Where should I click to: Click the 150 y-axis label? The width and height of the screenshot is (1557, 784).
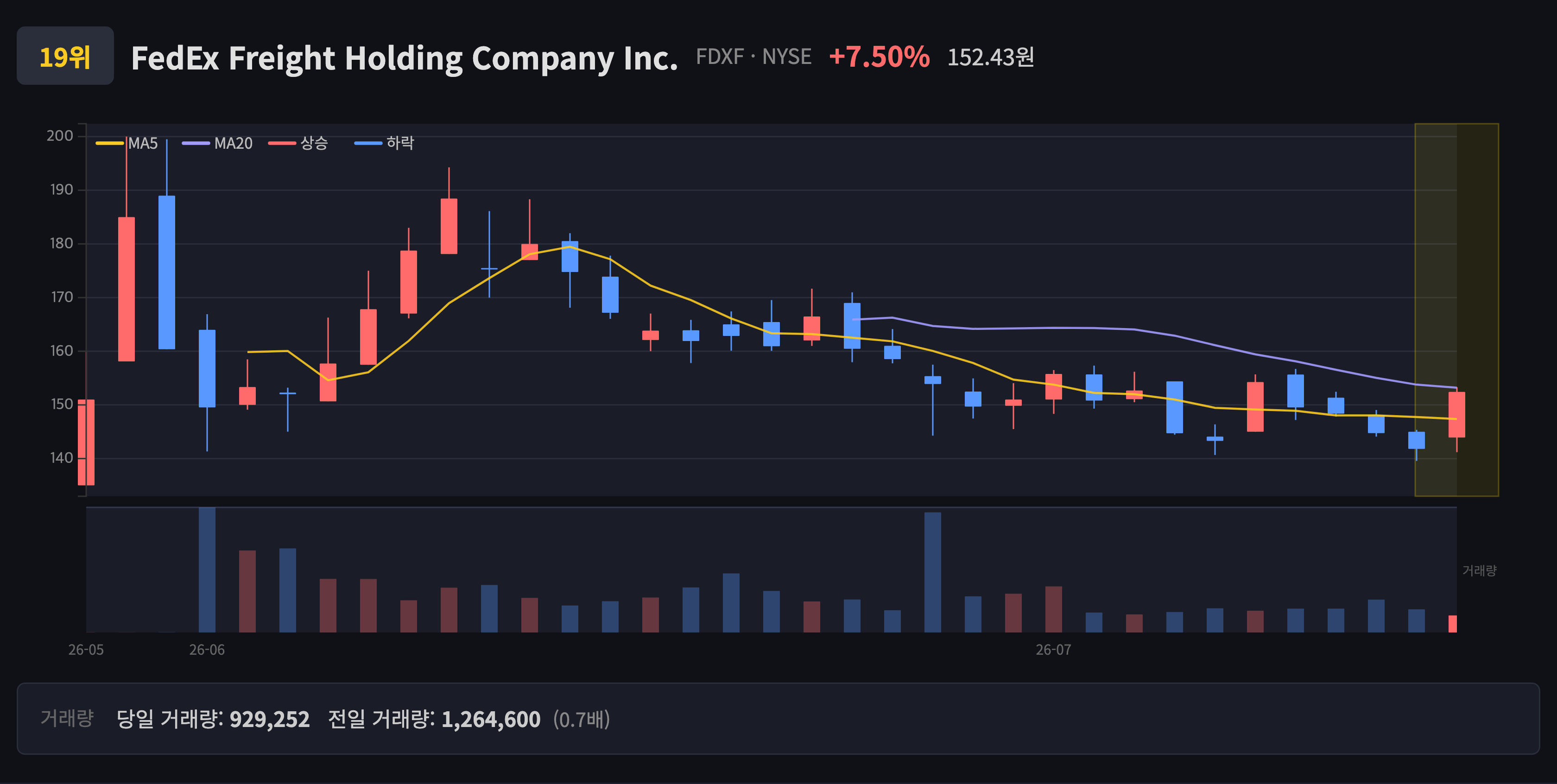[61, 405]
